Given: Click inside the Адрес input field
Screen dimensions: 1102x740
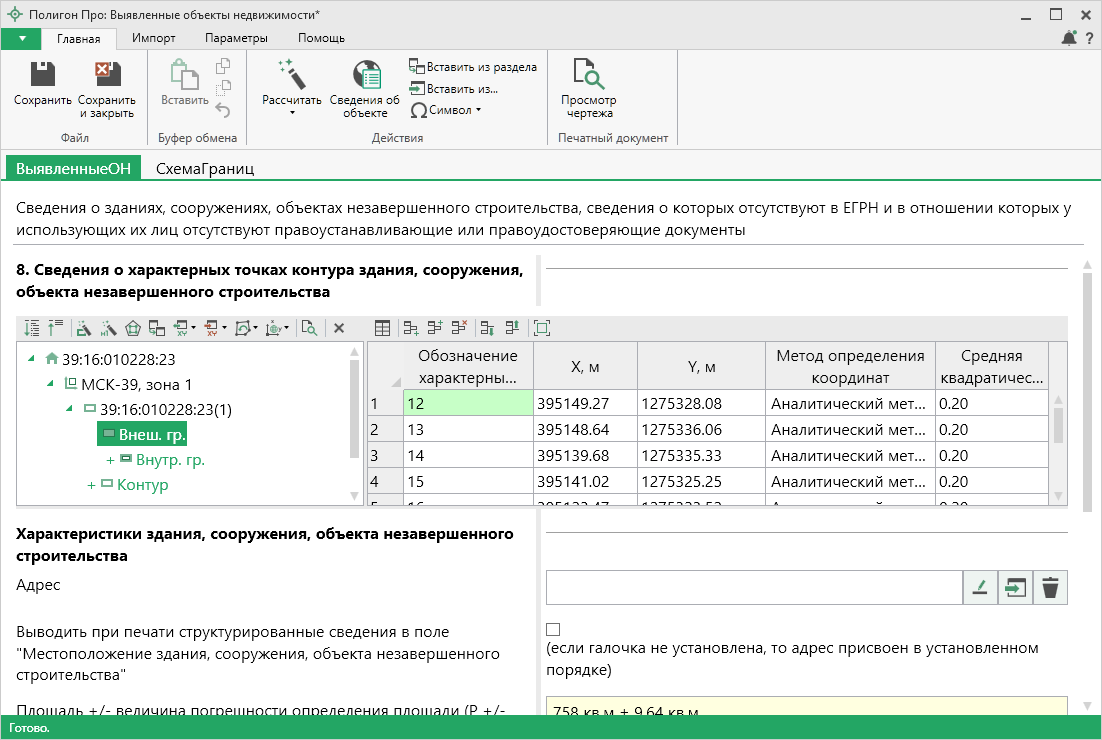Looking at the screenshot, I should point(753,588).
